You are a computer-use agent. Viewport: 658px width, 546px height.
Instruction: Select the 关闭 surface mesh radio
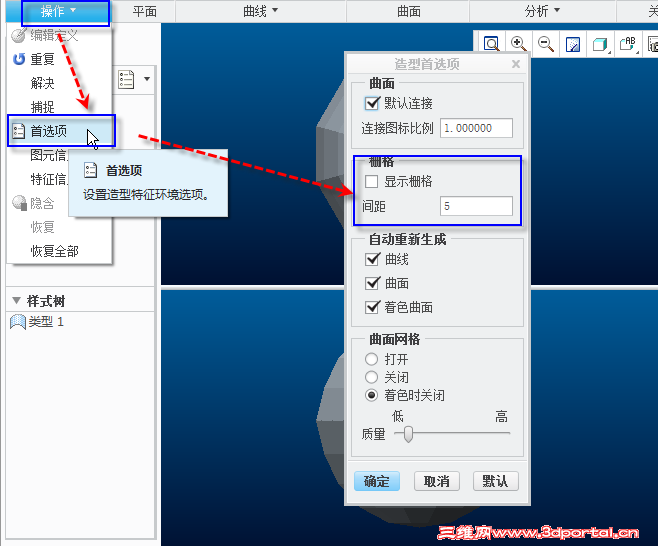pos(371,377)
